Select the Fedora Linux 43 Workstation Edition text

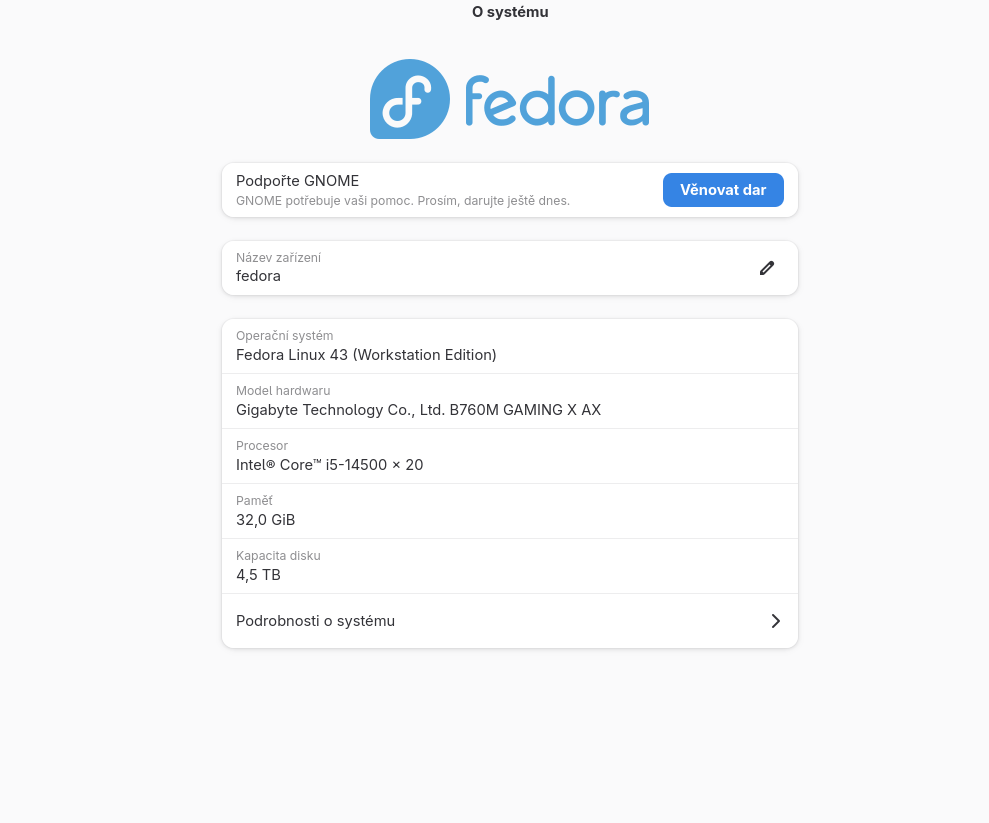(366, 355)
